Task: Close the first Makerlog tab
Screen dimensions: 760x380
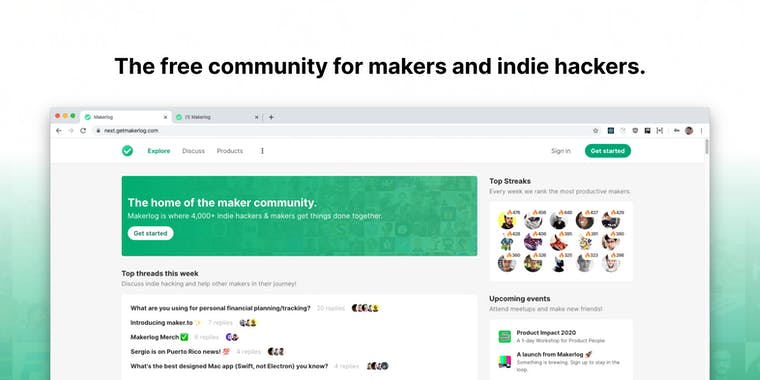Action: pyautogui.click(x=165, y=117)
